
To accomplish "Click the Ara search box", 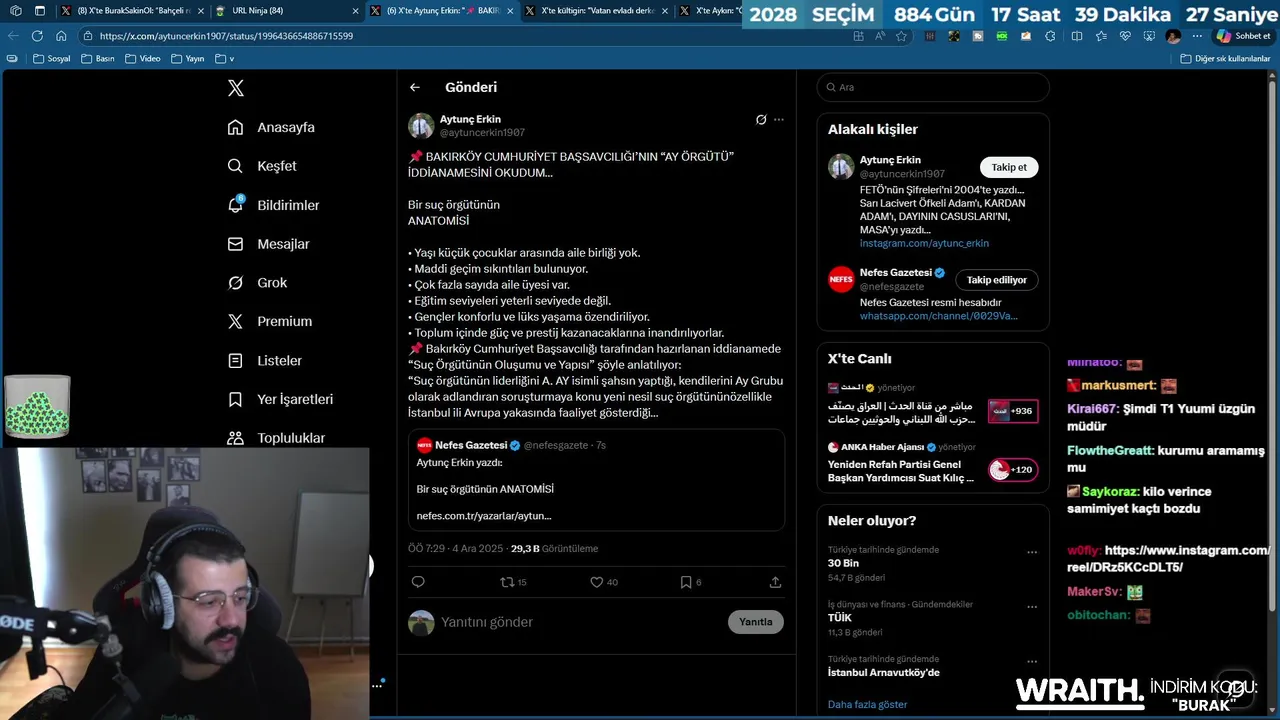I will (933, 87).
